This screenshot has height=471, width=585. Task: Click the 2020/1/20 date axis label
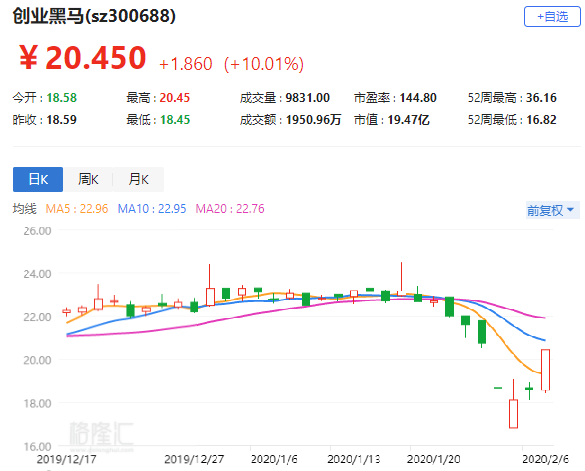click(434, 459)
